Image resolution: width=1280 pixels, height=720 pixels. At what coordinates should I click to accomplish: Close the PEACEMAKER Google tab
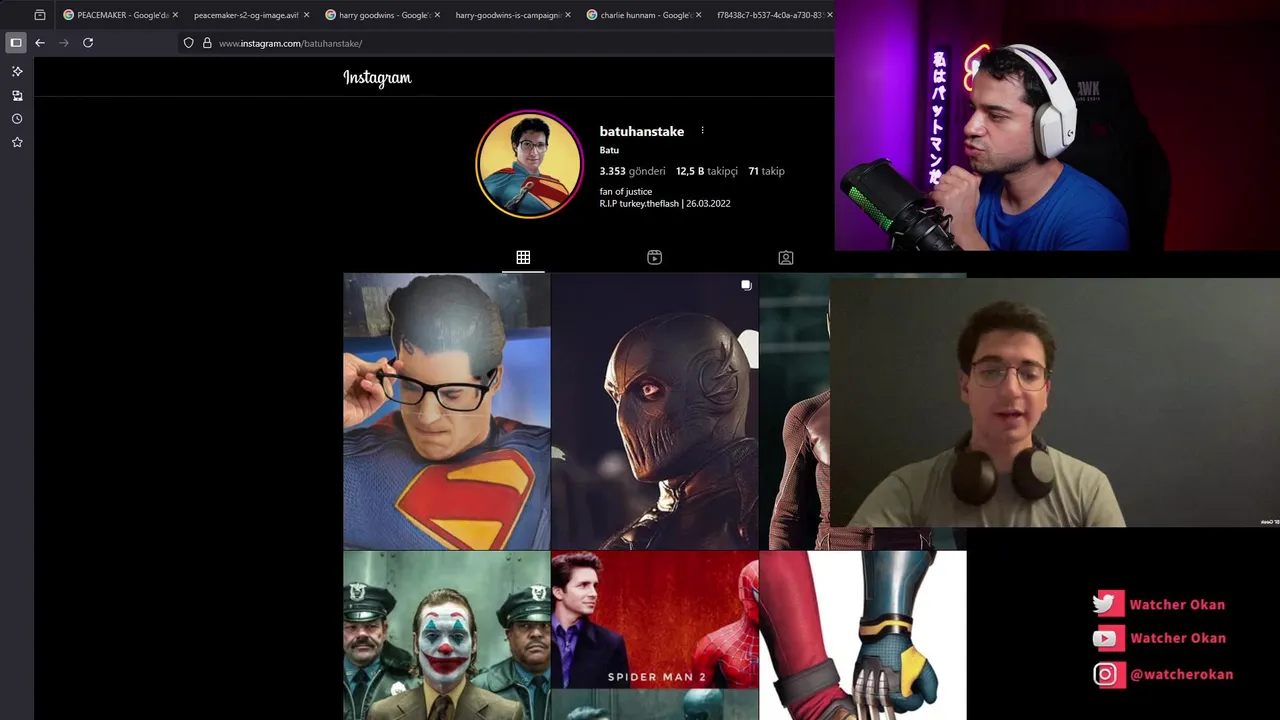click(175, 15)
